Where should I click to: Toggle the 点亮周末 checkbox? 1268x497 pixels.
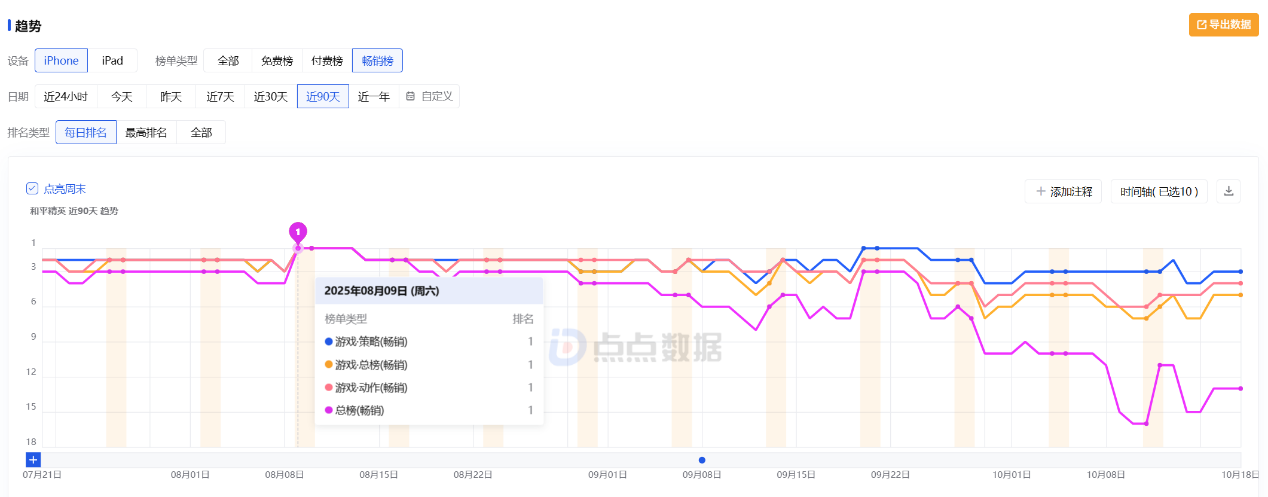[32, 188]
